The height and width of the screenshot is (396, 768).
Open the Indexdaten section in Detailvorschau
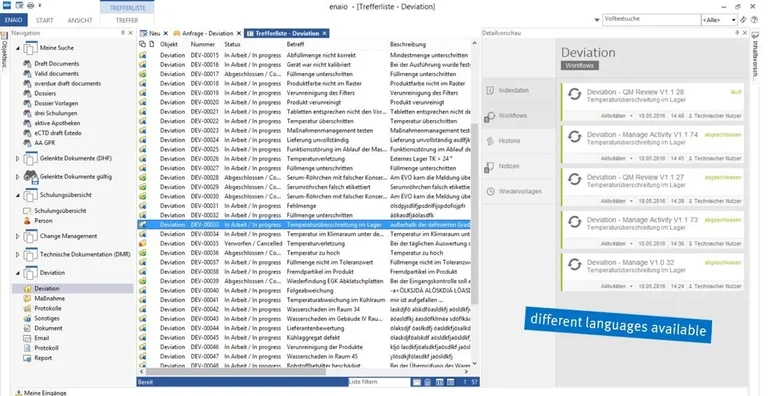pyautogui.click(x=519, y=91)
